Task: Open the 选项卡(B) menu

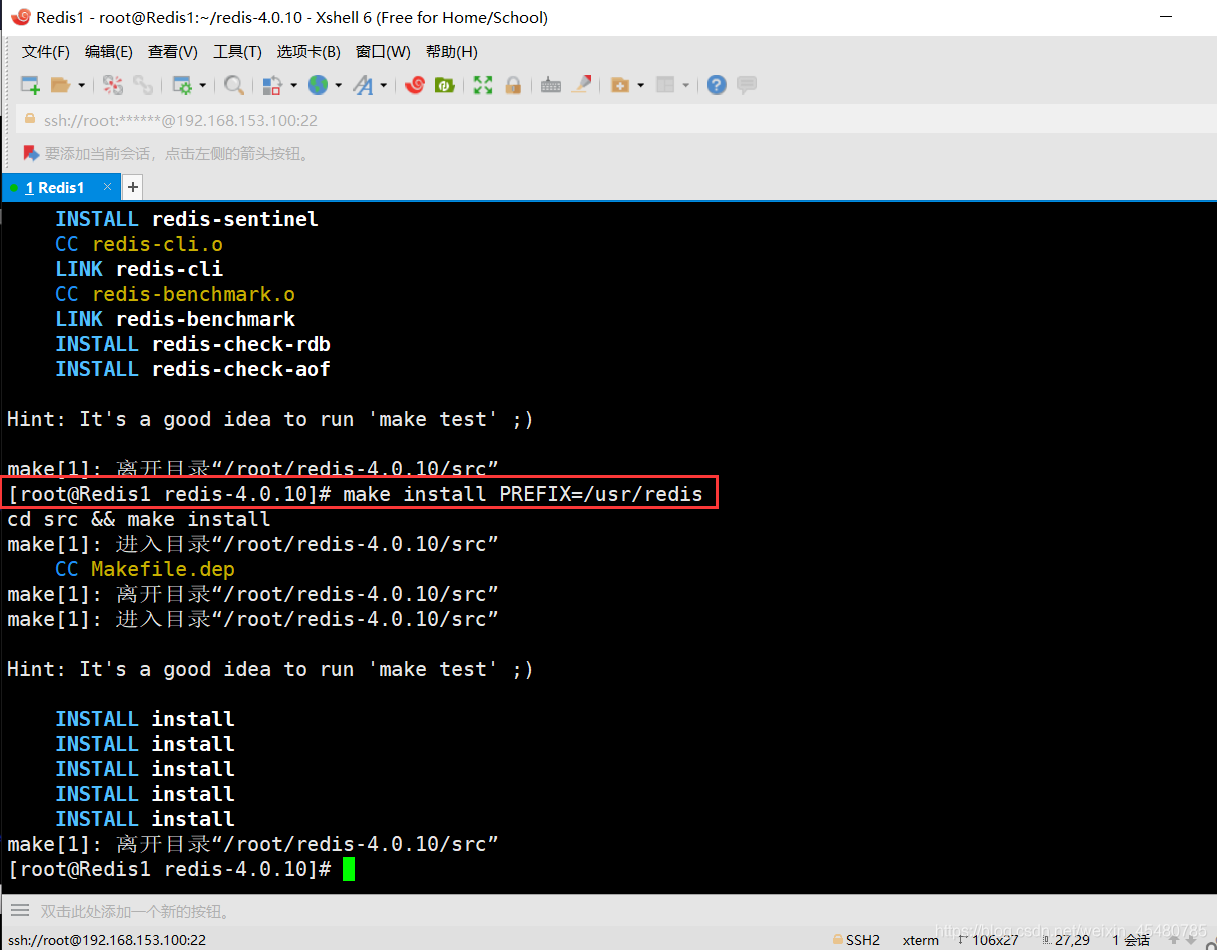Action: tap(309, 51)
